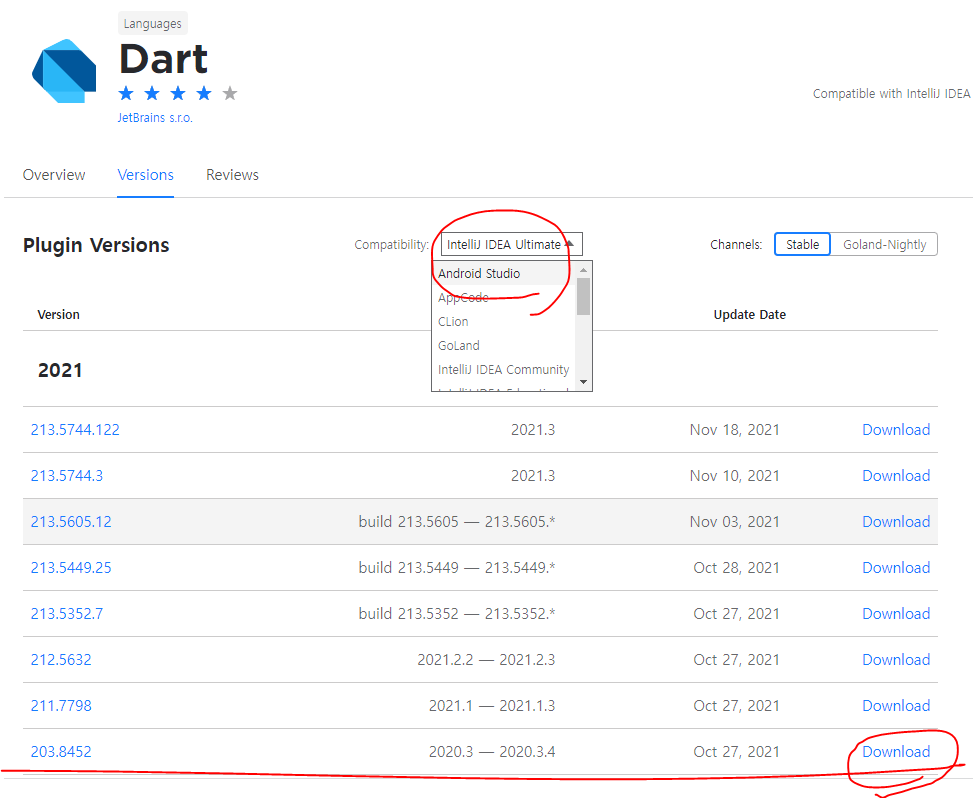
Task: Click the Version column header
Action: [58, 315]
